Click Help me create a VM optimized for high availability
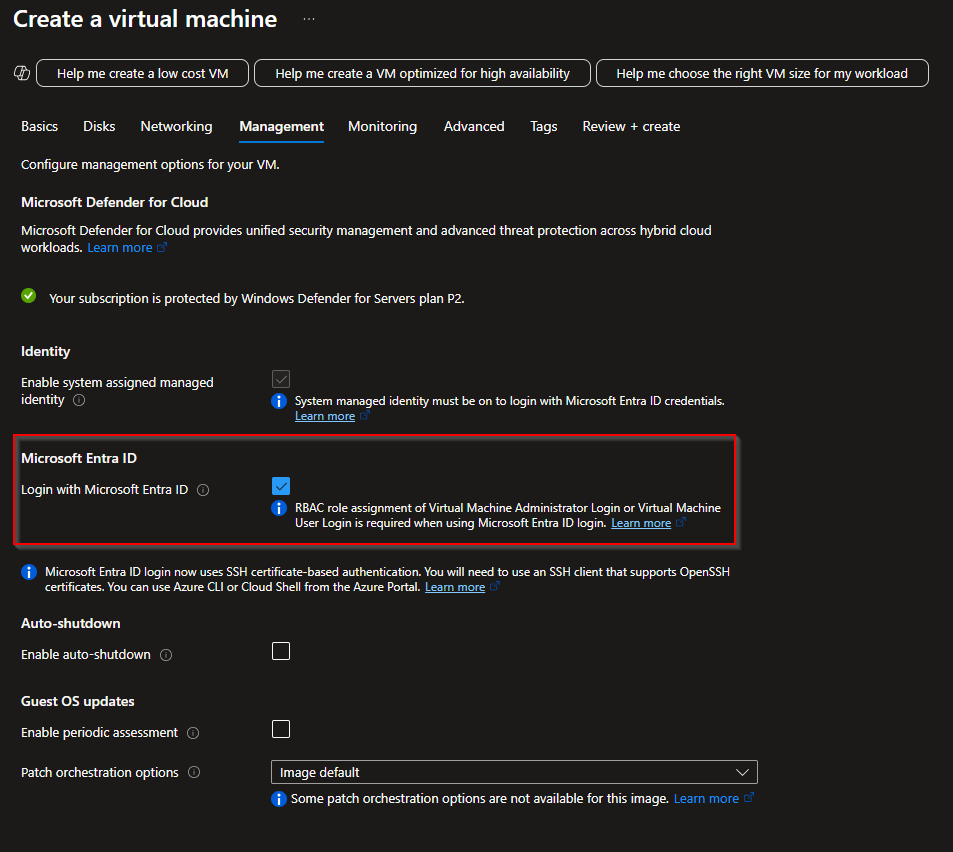This screenshot has width=953, height=852. click(x=422, y=74)
